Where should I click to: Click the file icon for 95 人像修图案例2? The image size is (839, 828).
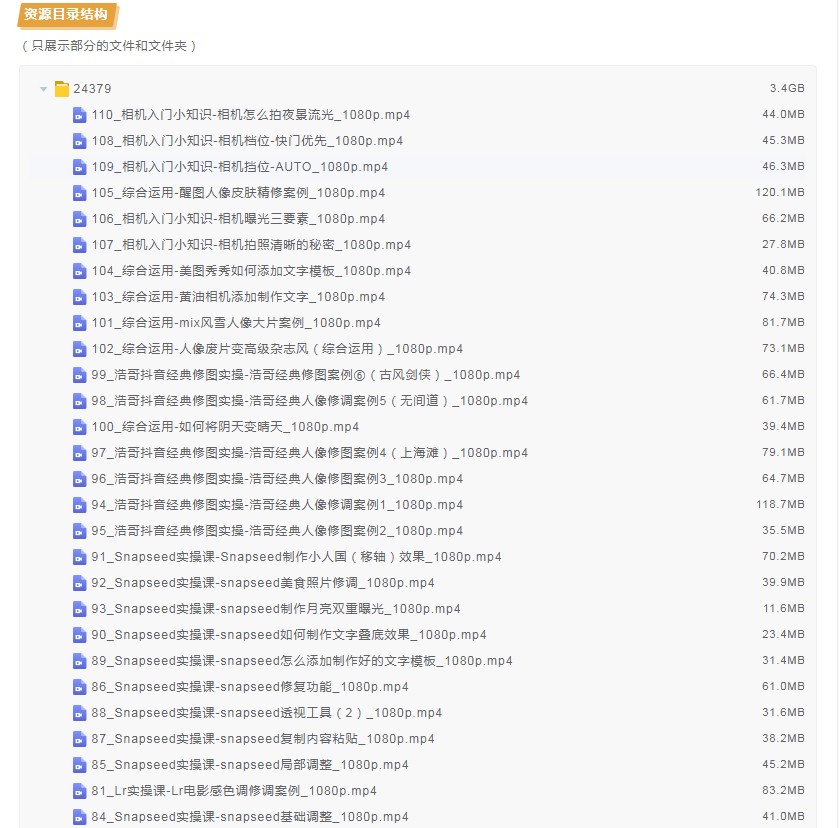coord(79,531)
